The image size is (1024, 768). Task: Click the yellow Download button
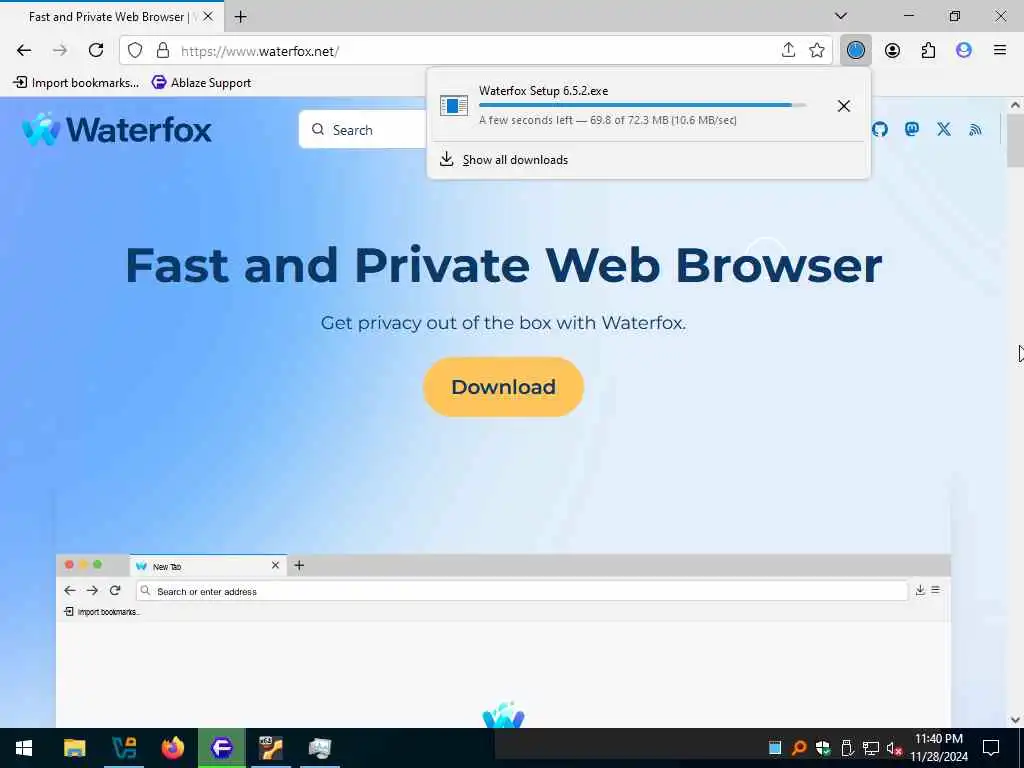tap(504, 387)
